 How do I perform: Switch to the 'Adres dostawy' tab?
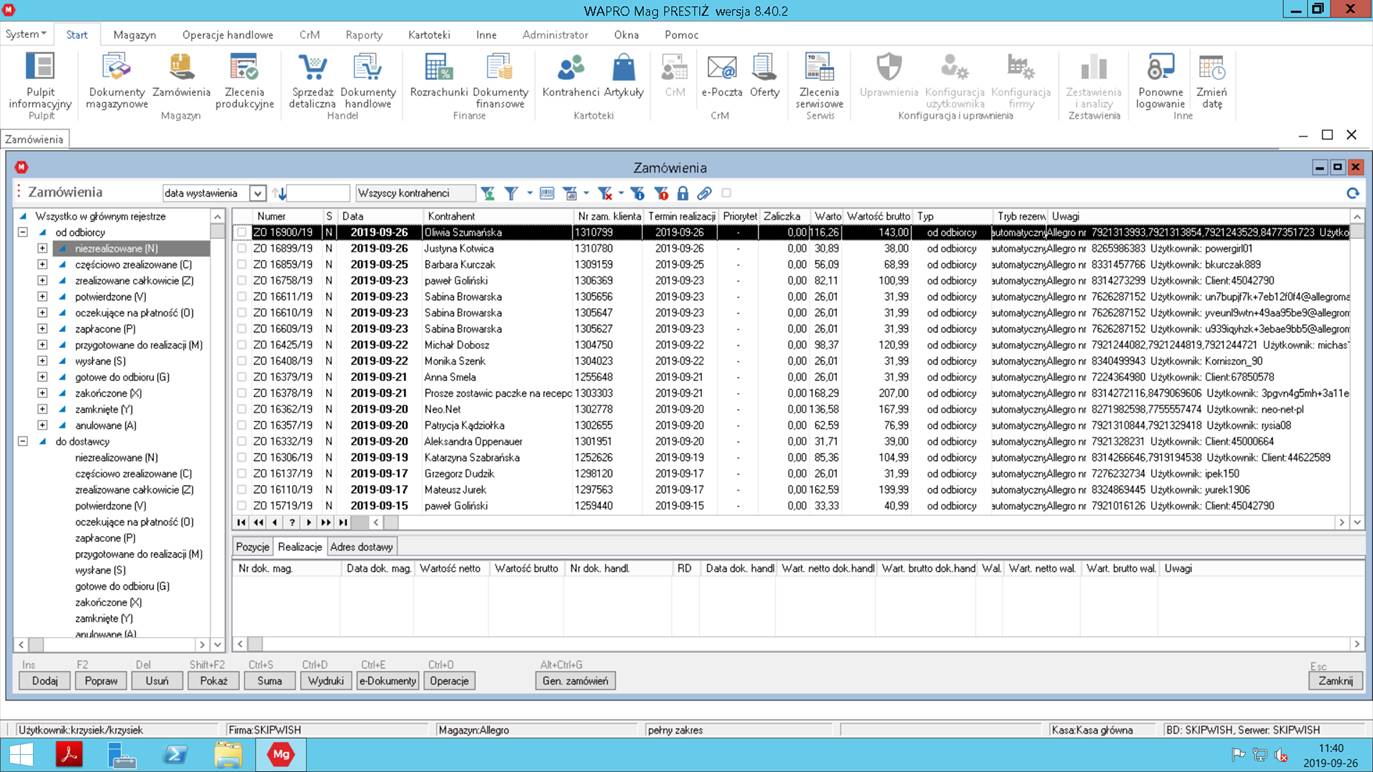click(361, 546)
